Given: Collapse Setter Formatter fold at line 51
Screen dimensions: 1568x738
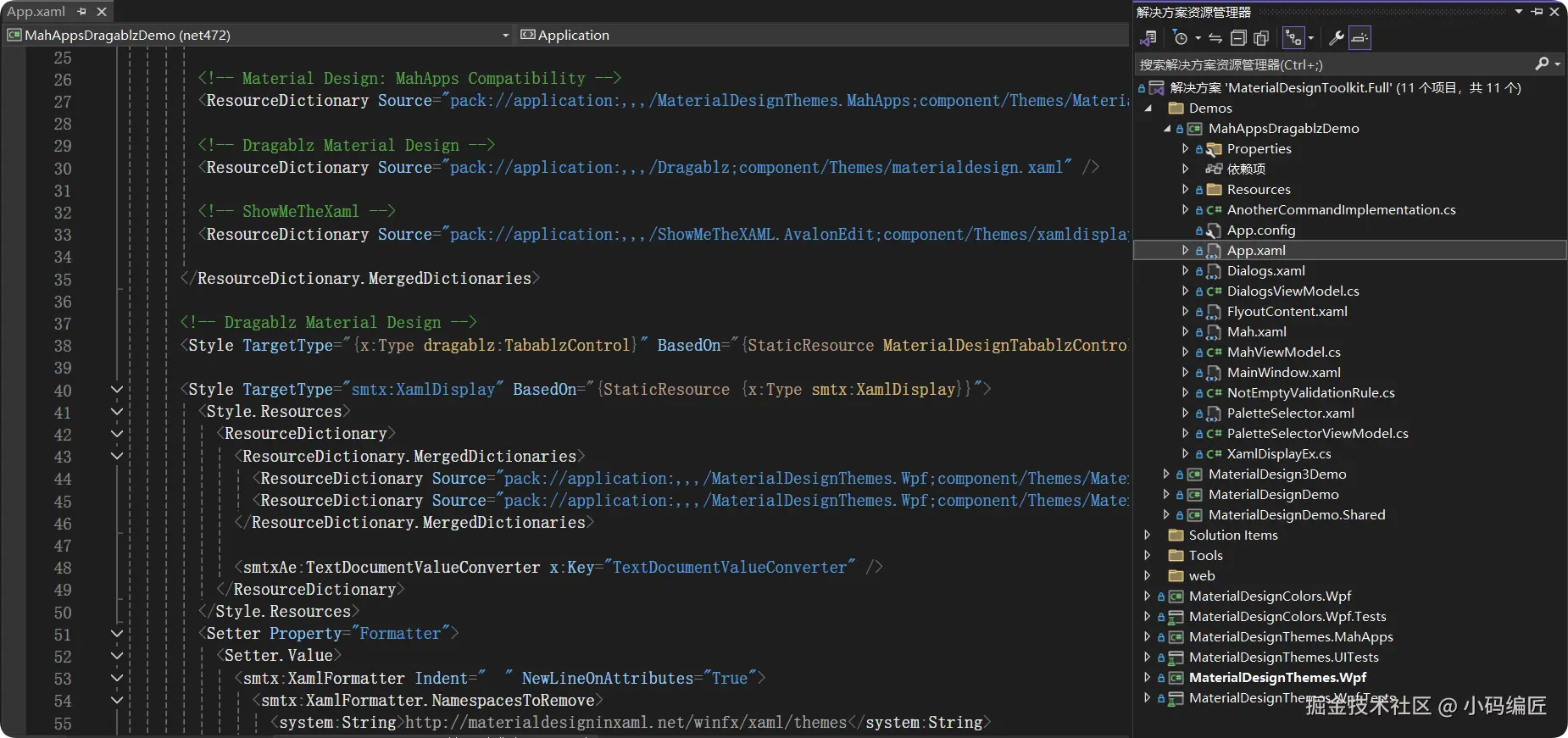Looking at the screenshot, I should click(x=117, y=634).
